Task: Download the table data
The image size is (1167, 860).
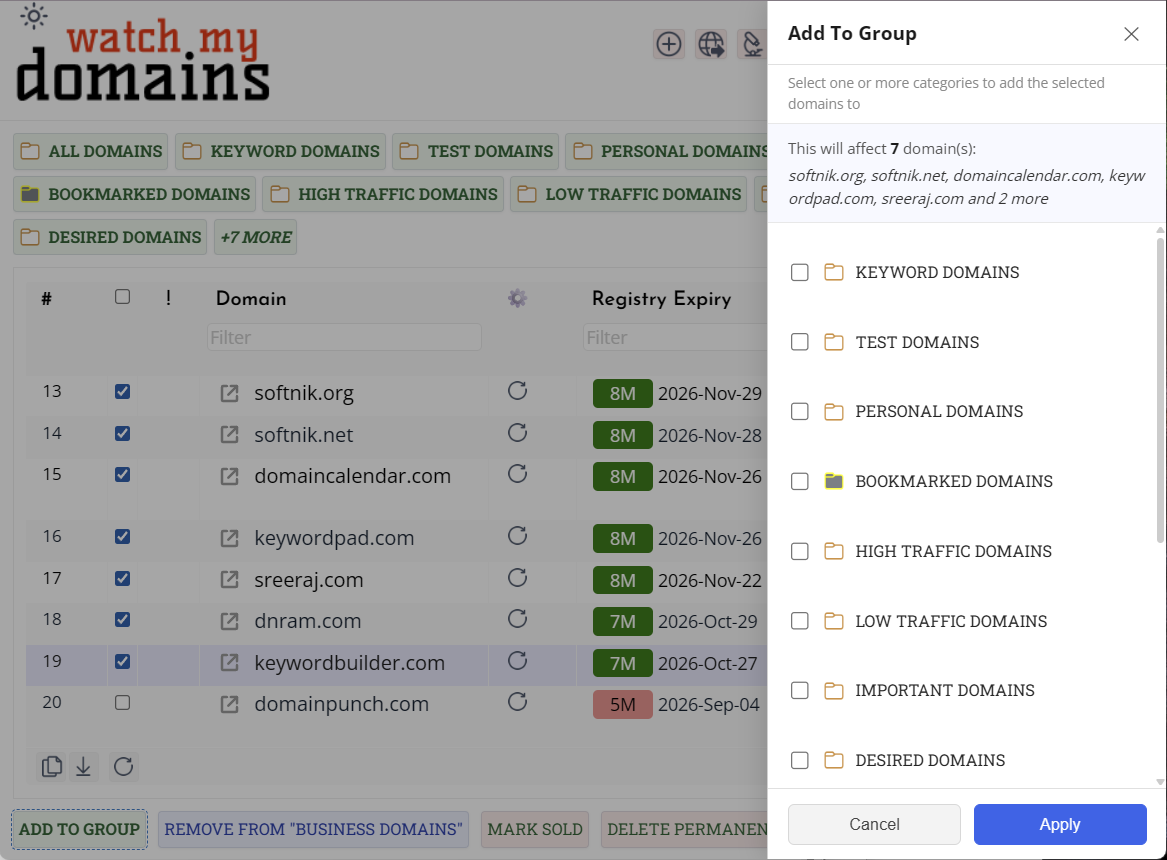Action: pos(84,767)
